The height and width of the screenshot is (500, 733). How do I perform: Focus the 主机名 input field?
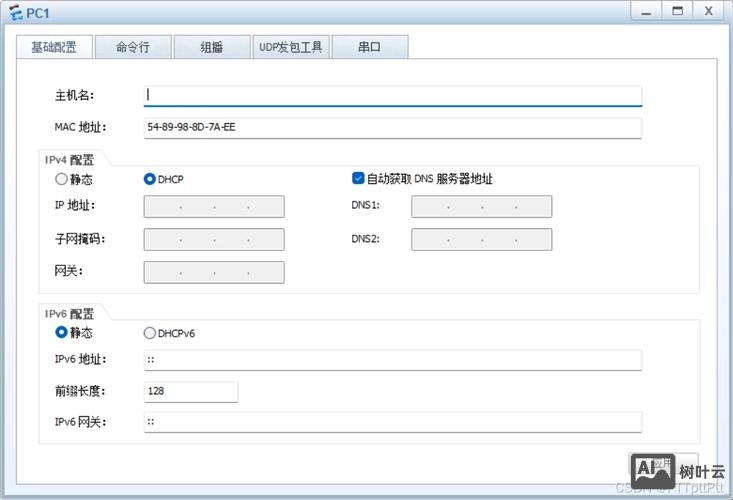click(393, 96)
